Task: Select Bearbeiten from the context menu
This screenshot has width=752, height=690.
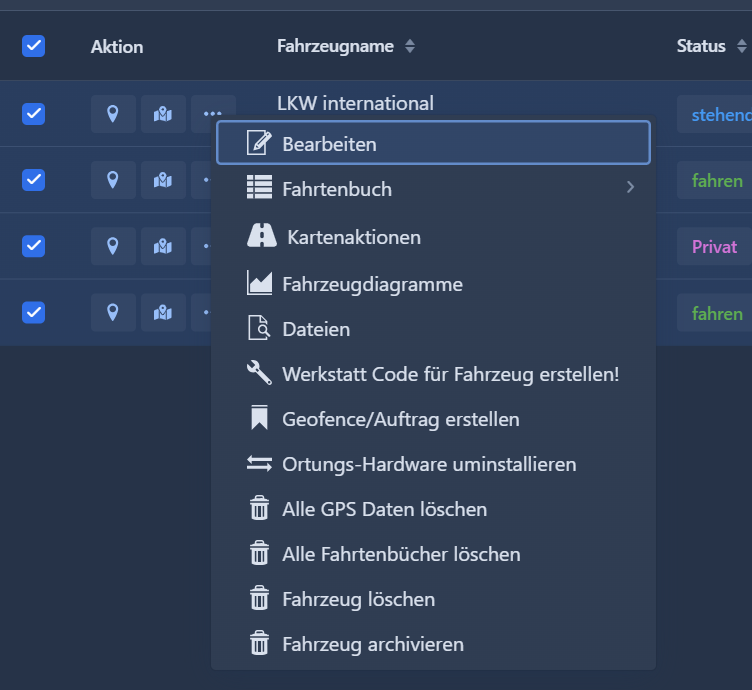Action: coord(329,143)
